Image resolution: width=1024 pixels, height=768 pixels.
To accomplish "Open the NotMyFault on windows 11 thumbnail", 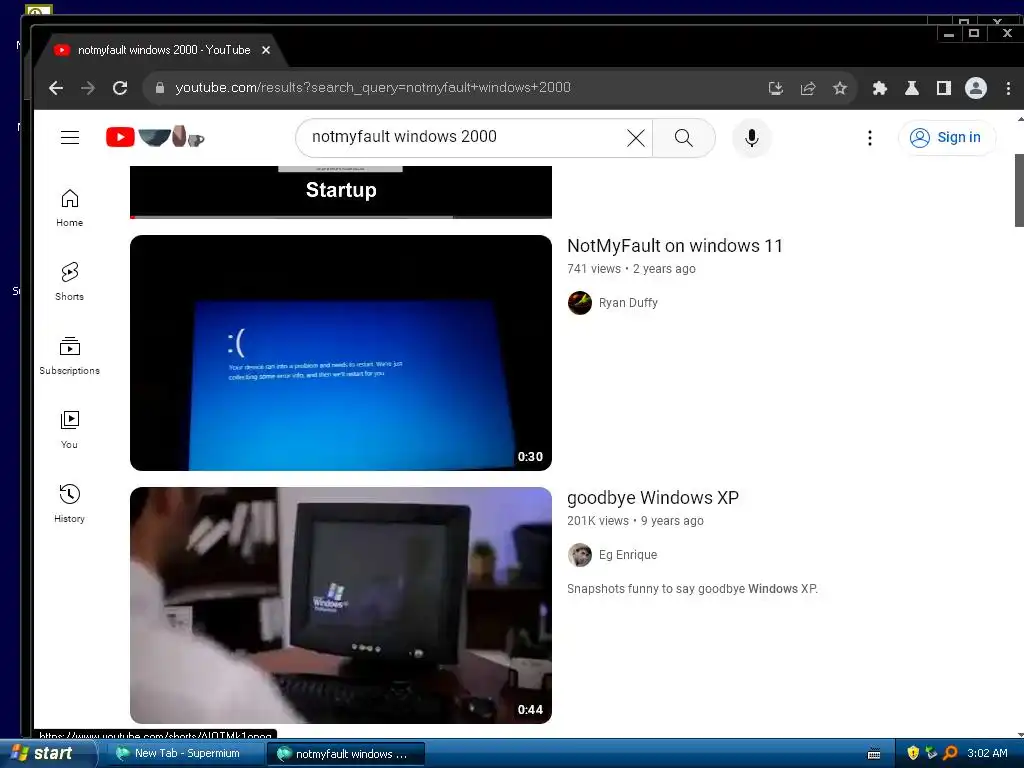I will tap(341, 353).
